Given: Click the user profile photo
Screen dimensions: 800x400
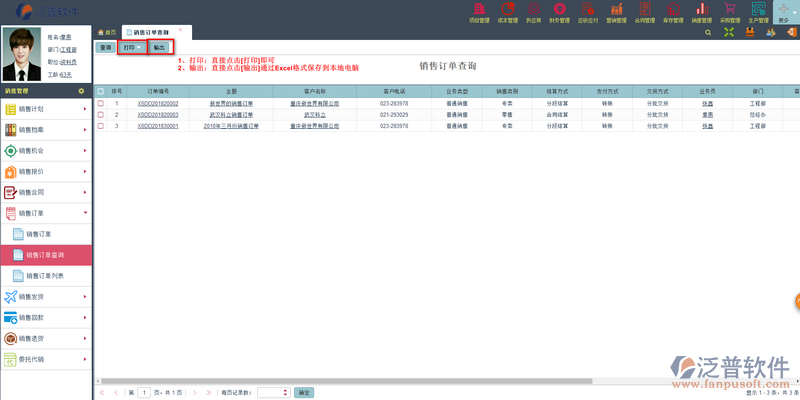Looking at the screenshot, I should [x=21, y=55].
